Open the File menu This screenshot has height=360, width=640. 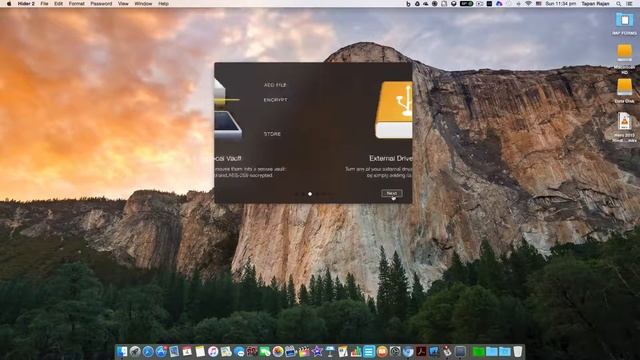(x=44, y=3)
